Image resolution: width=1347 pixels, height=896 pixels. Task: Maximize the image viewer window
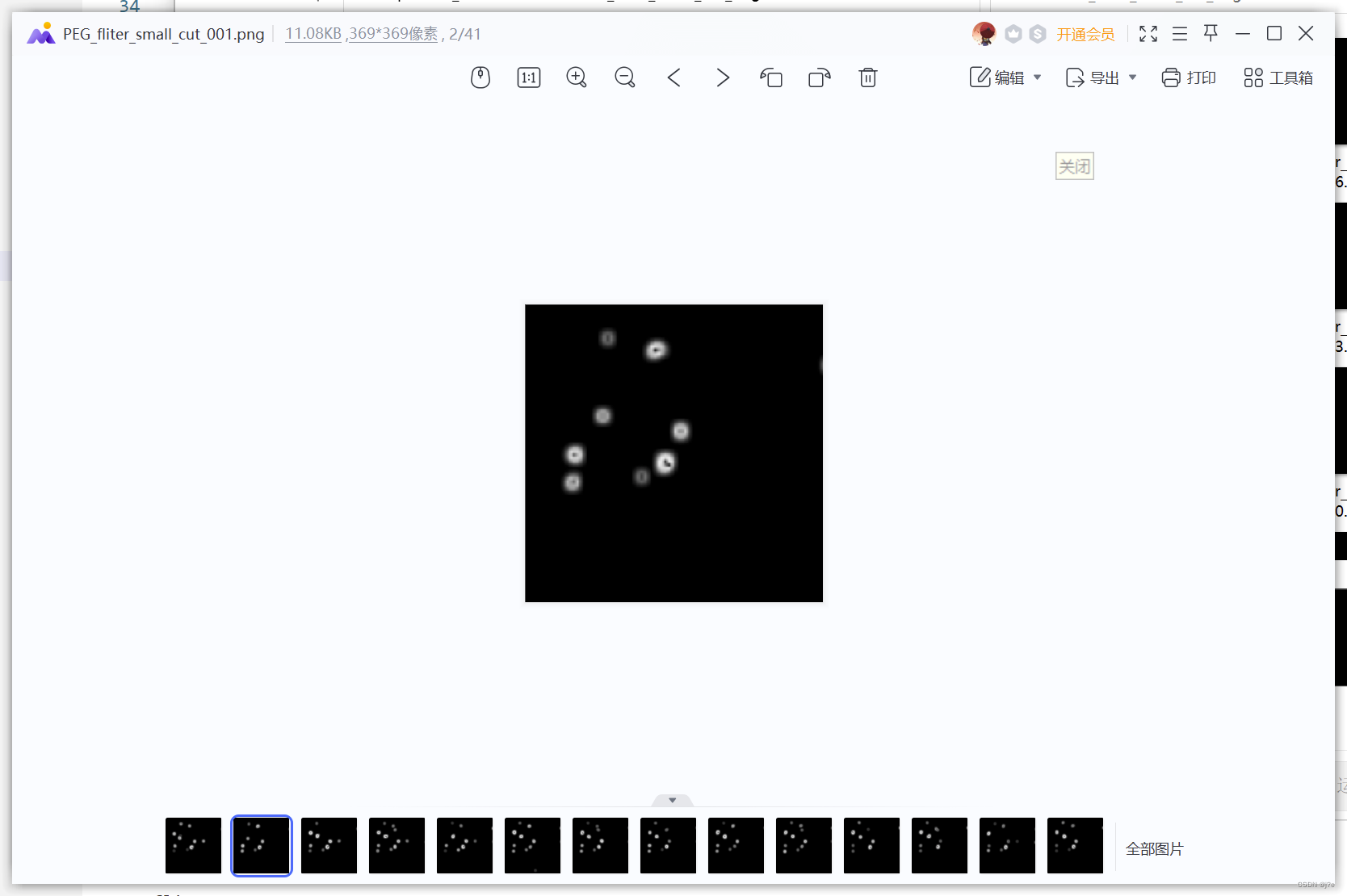point(1274,33)
